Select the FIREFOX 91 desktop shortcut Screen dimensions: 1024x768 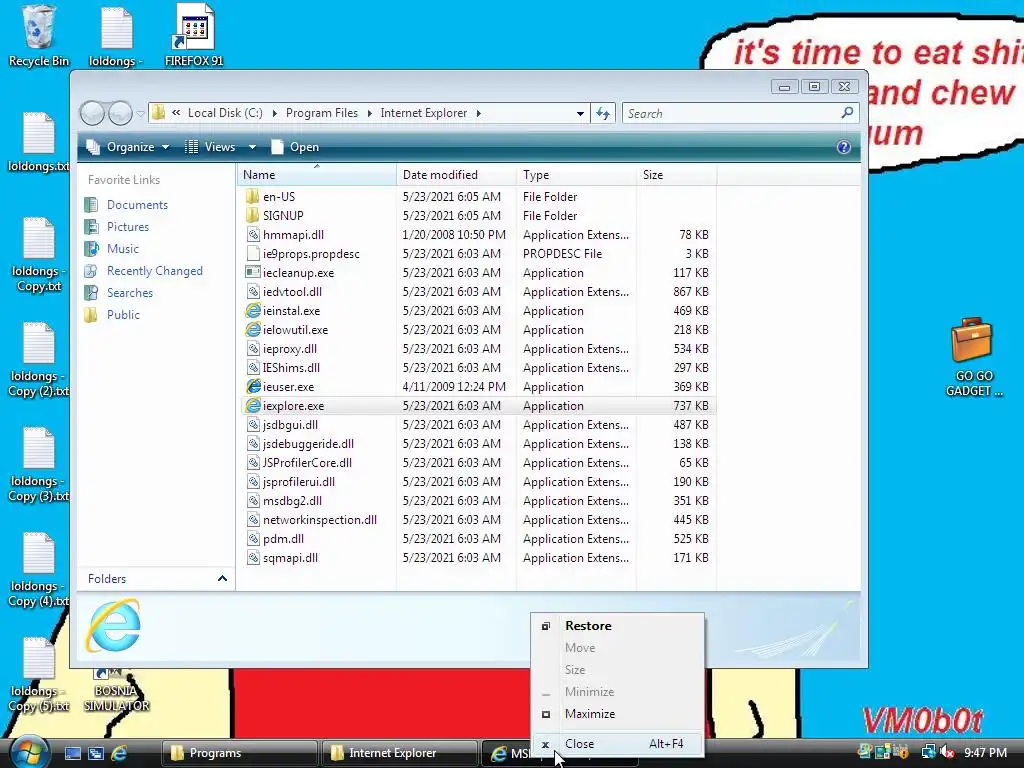click(x=193, y=35)
